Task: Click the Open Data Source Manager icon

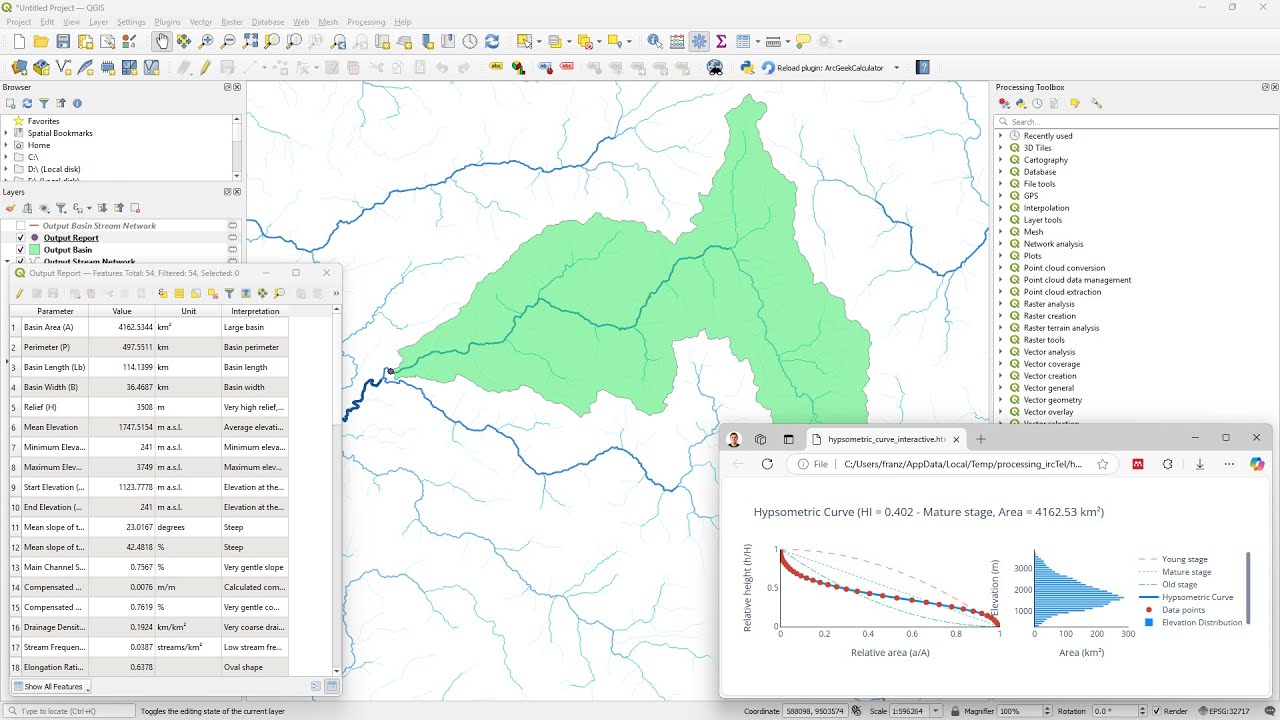Action: click(19, 67)
